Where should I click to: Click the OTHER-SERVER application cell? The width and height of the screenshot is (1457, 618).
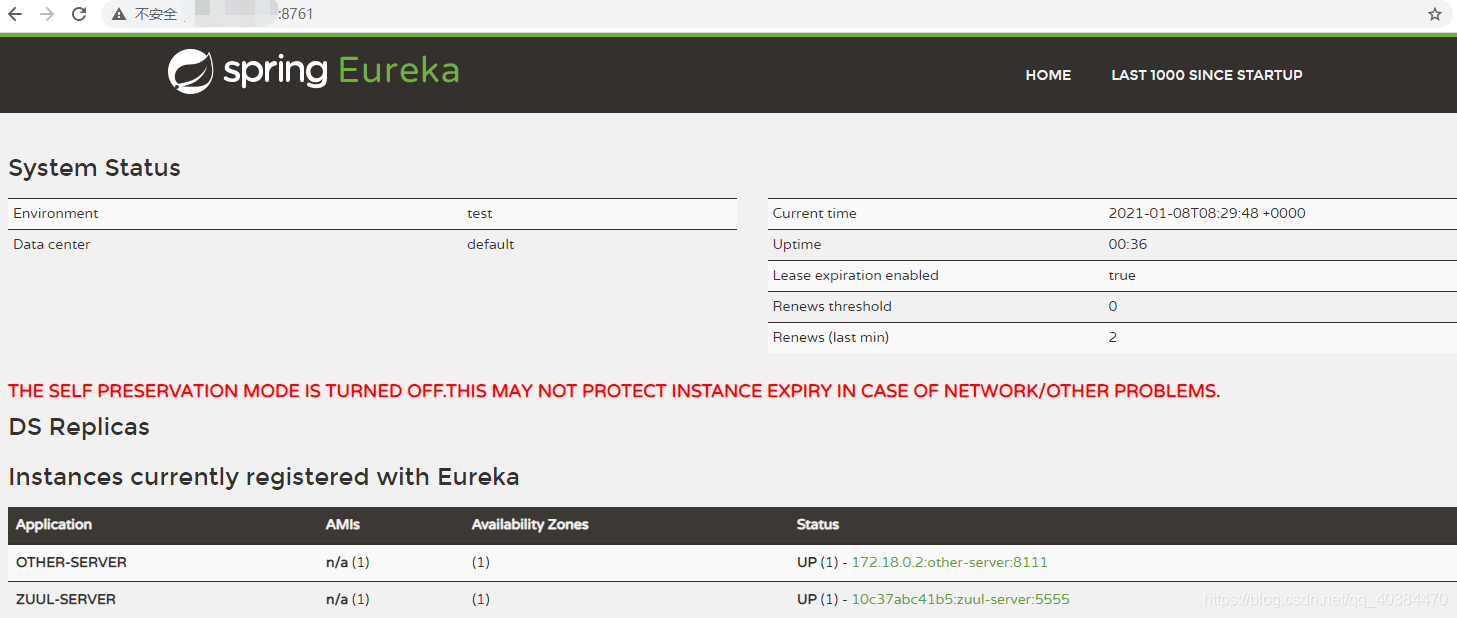pos(72,562)
